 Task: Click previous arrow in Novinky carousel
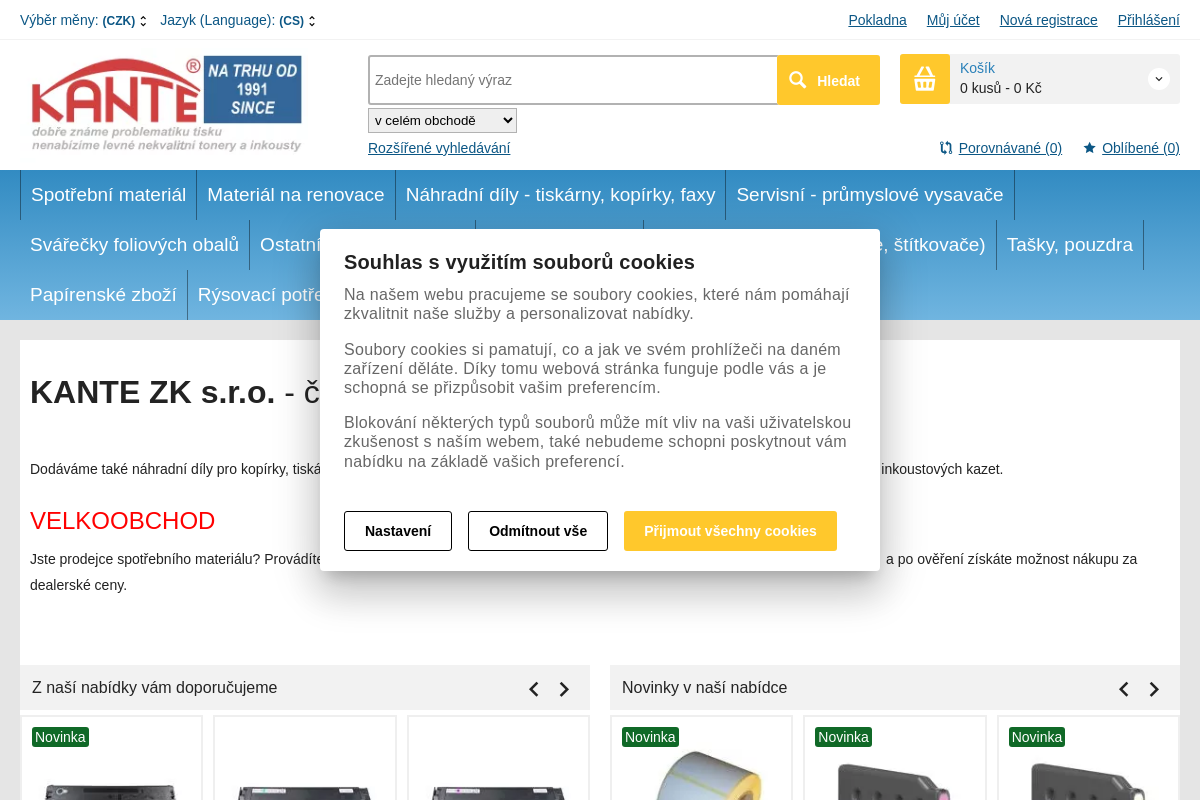[1124, 689]
